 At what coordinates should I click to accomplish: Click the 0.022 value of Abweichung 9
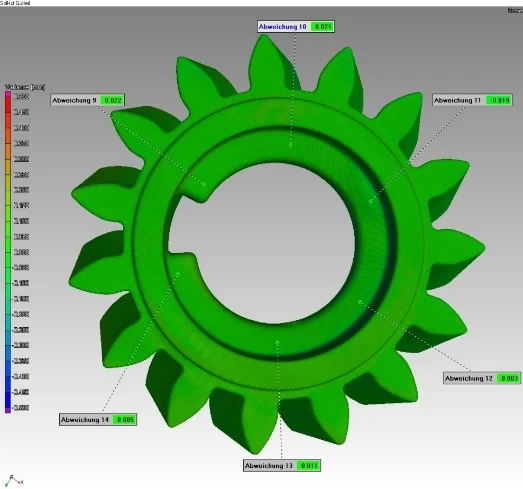tap(112, 100)
